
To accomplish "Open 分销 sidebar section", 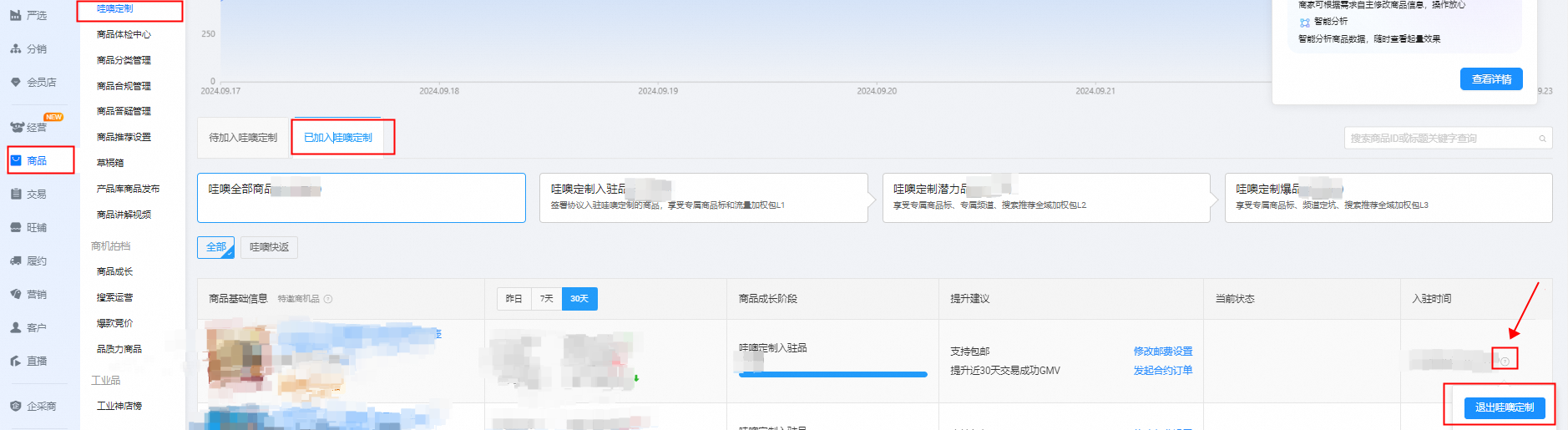I will click(28, 48).
